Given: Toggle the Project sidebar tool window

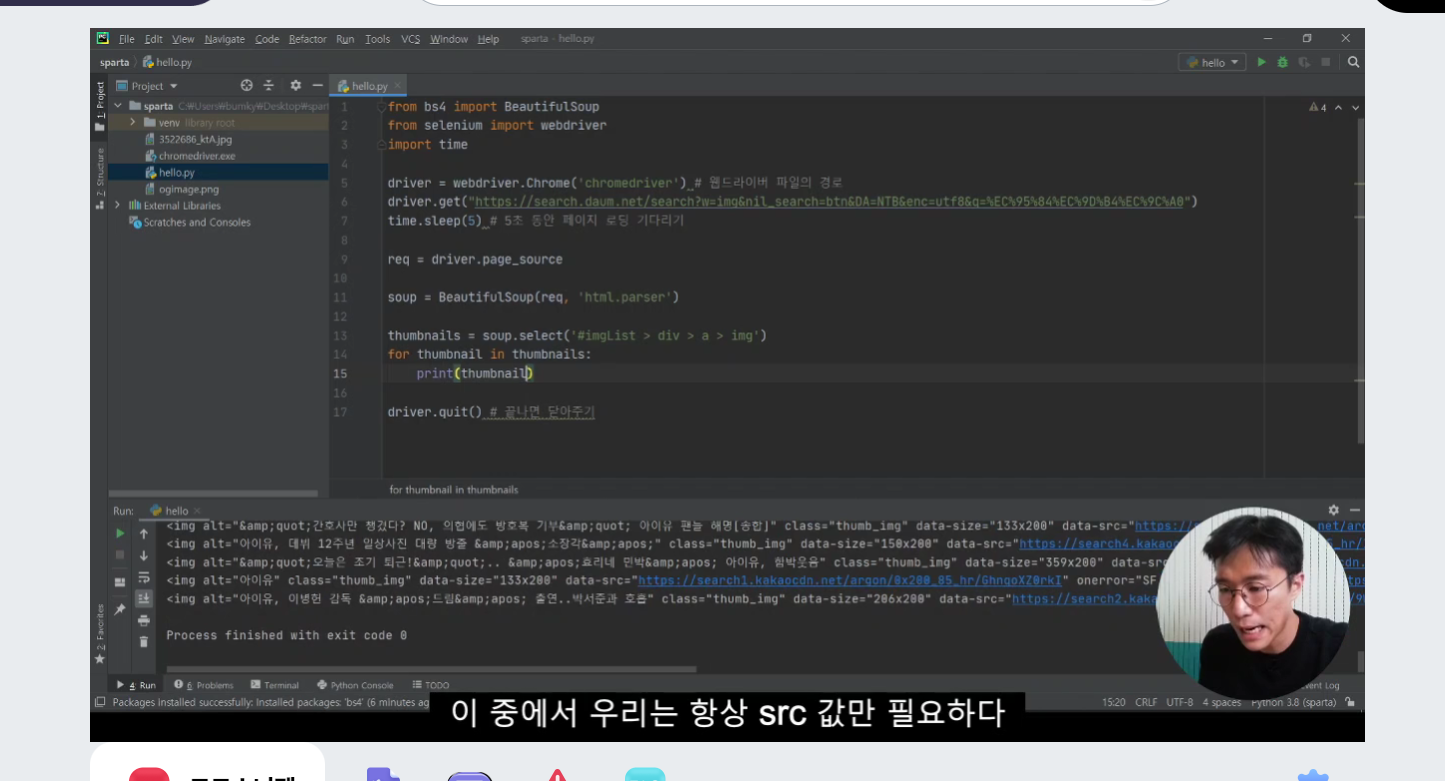Looking at the screenshot, I should click(100, 108).
